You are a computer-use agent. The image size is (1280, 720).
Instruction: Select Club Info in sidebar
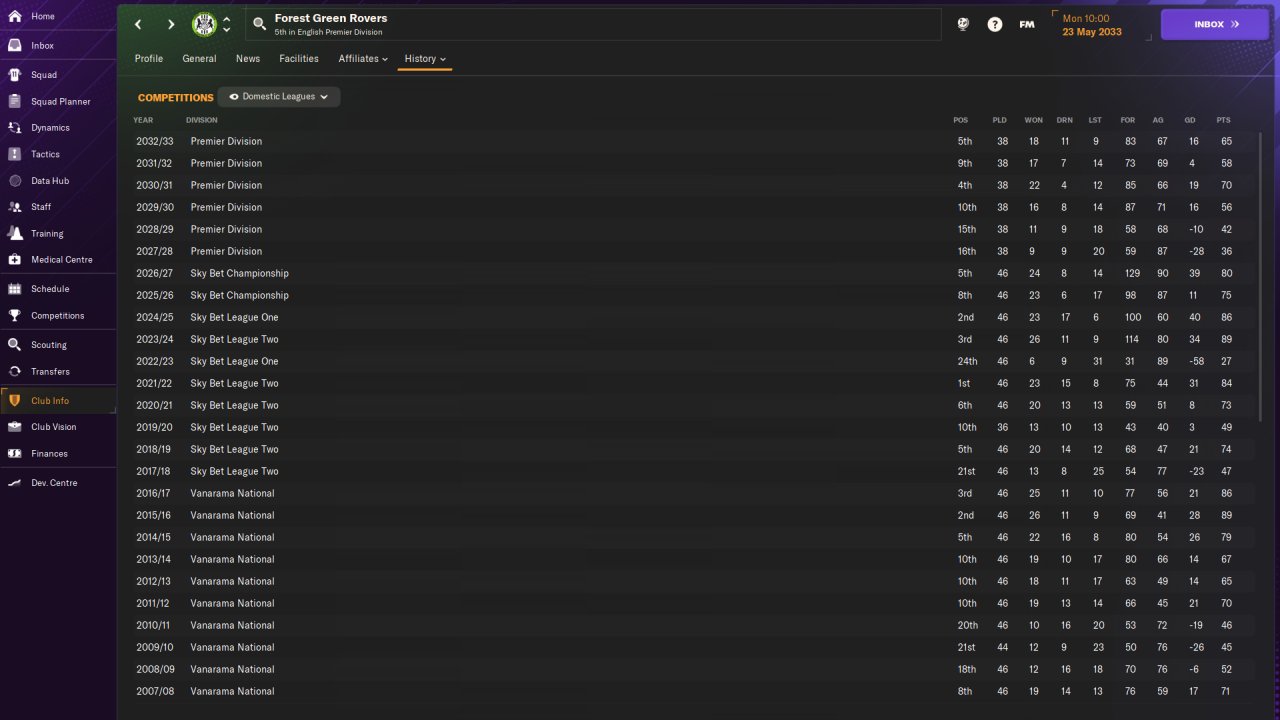click(x=58, y=401)
